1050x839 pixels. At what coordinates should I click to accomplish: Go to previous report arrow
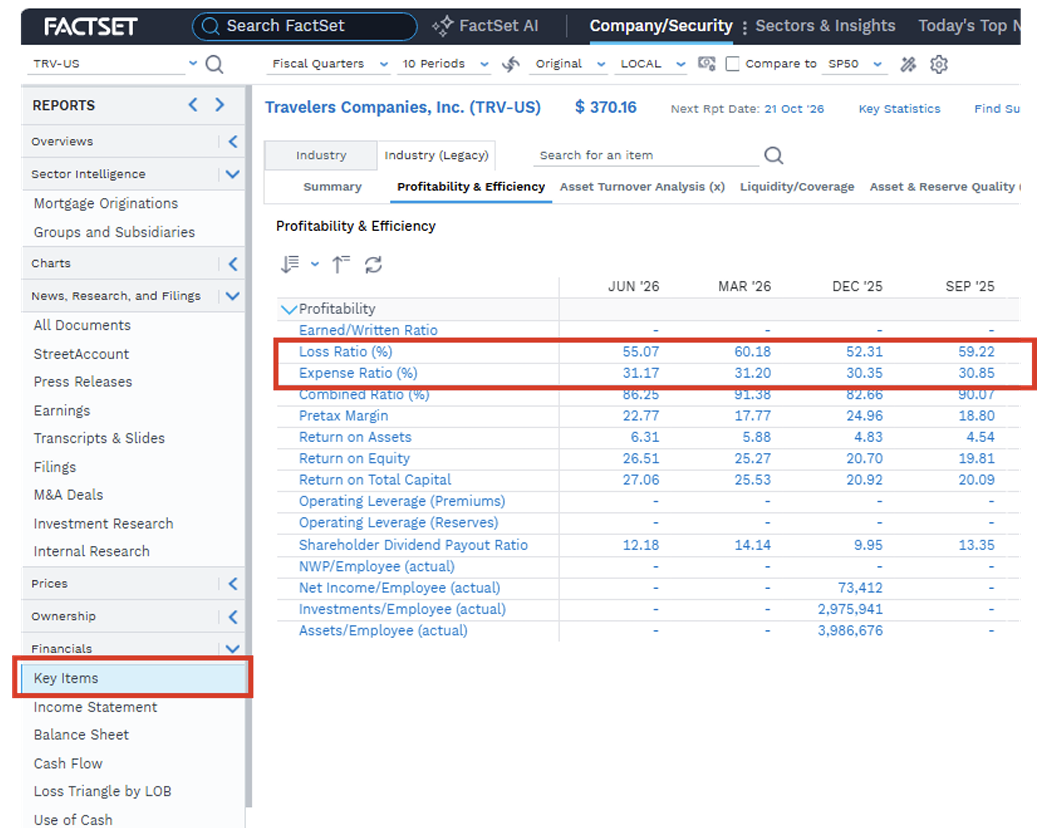(x=193, y=104)
